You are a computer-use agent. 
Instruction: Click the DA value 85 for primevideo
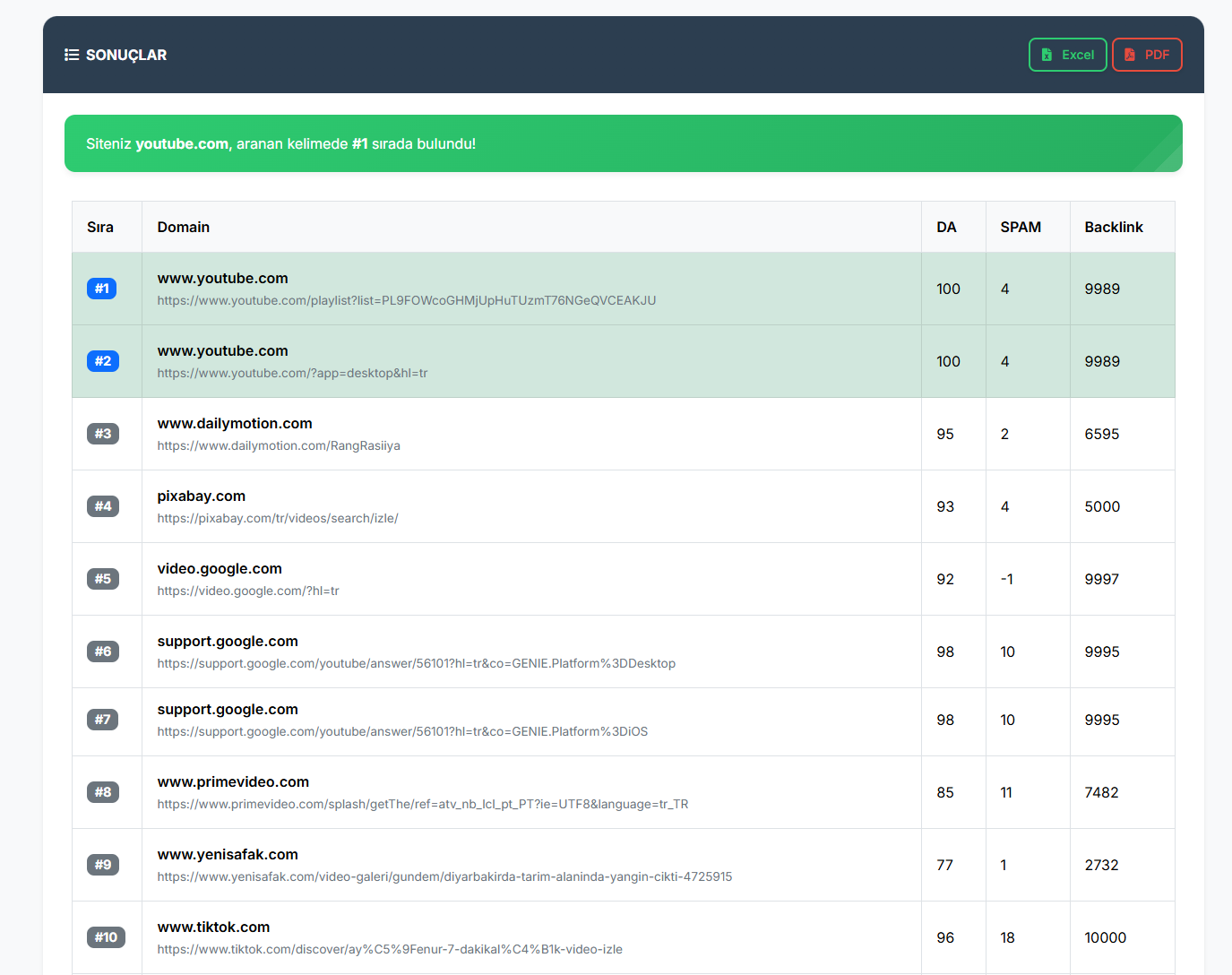945,792
